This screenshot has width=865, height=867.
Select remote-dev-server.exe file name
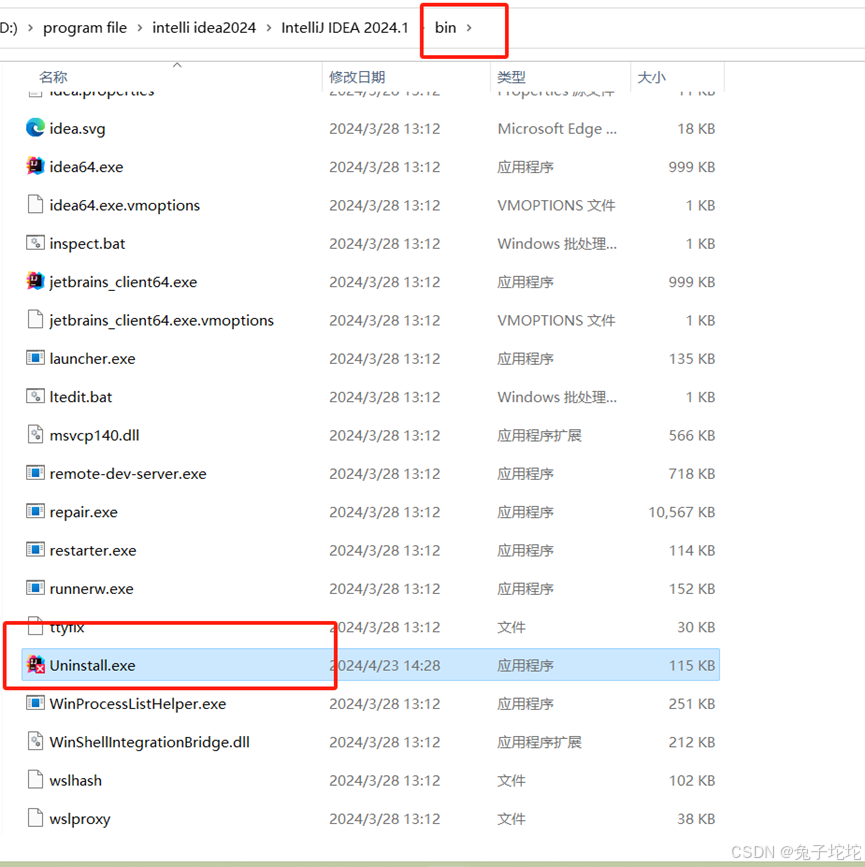tap(128, 473)
